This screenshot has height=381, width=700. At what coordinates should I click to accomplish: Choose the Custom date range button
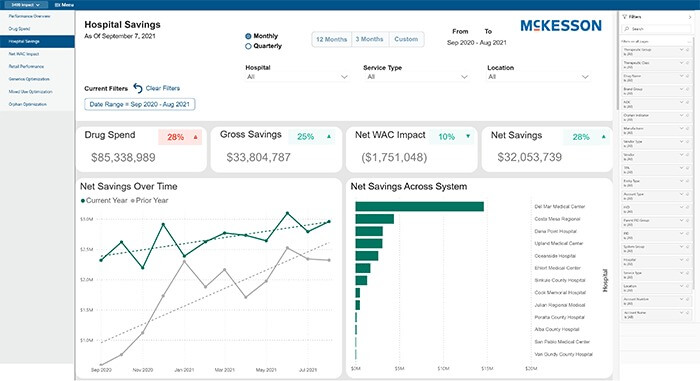(406, 39)
